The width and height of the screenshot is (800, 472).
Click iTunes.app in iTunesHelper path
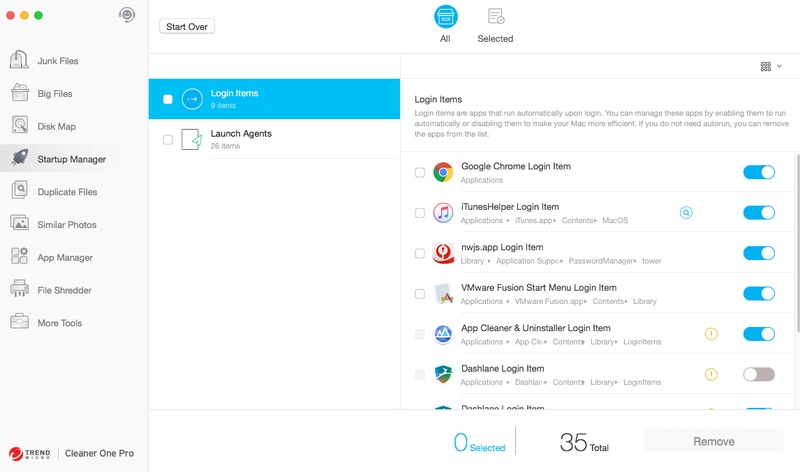point(533,220)
